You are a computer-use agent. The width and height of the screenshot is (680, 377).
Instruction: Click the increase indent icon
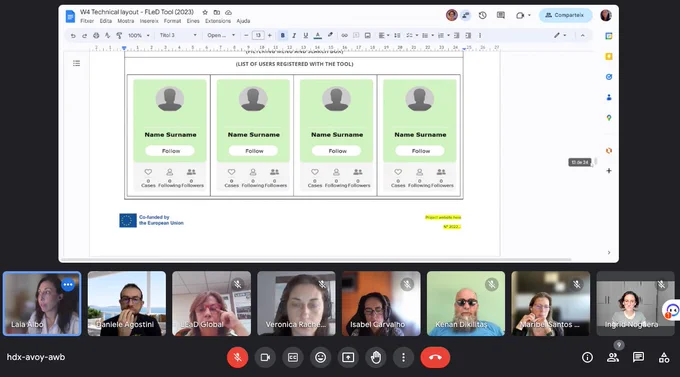[468, 36]
